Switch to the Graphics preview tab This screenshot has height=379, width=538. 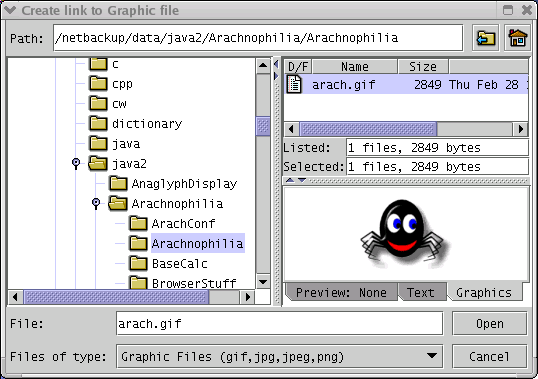(x=484, y=293)
